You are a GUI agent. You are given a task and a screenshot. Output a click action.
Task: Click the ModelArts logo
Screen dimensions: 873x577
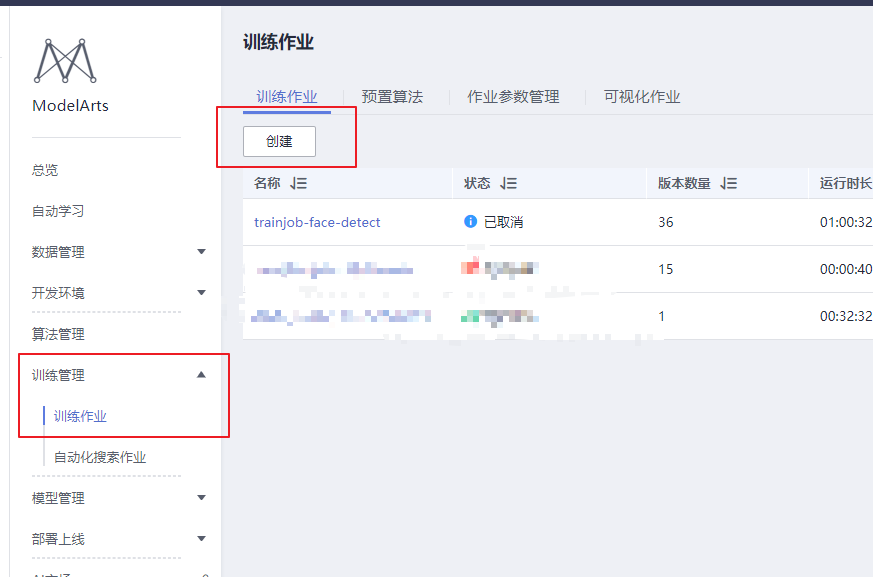[x=64, y=62]
